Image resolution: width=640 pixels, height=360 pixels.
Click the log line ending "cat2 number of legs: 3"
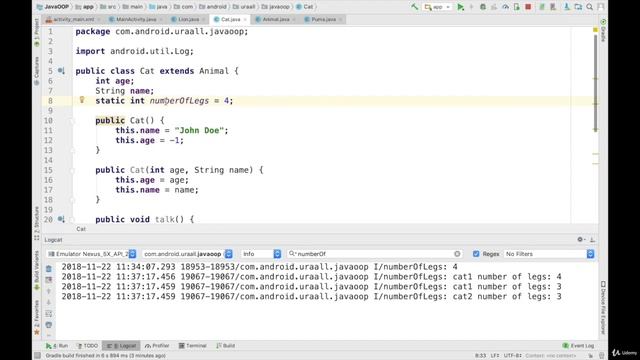tap(311, 297)
